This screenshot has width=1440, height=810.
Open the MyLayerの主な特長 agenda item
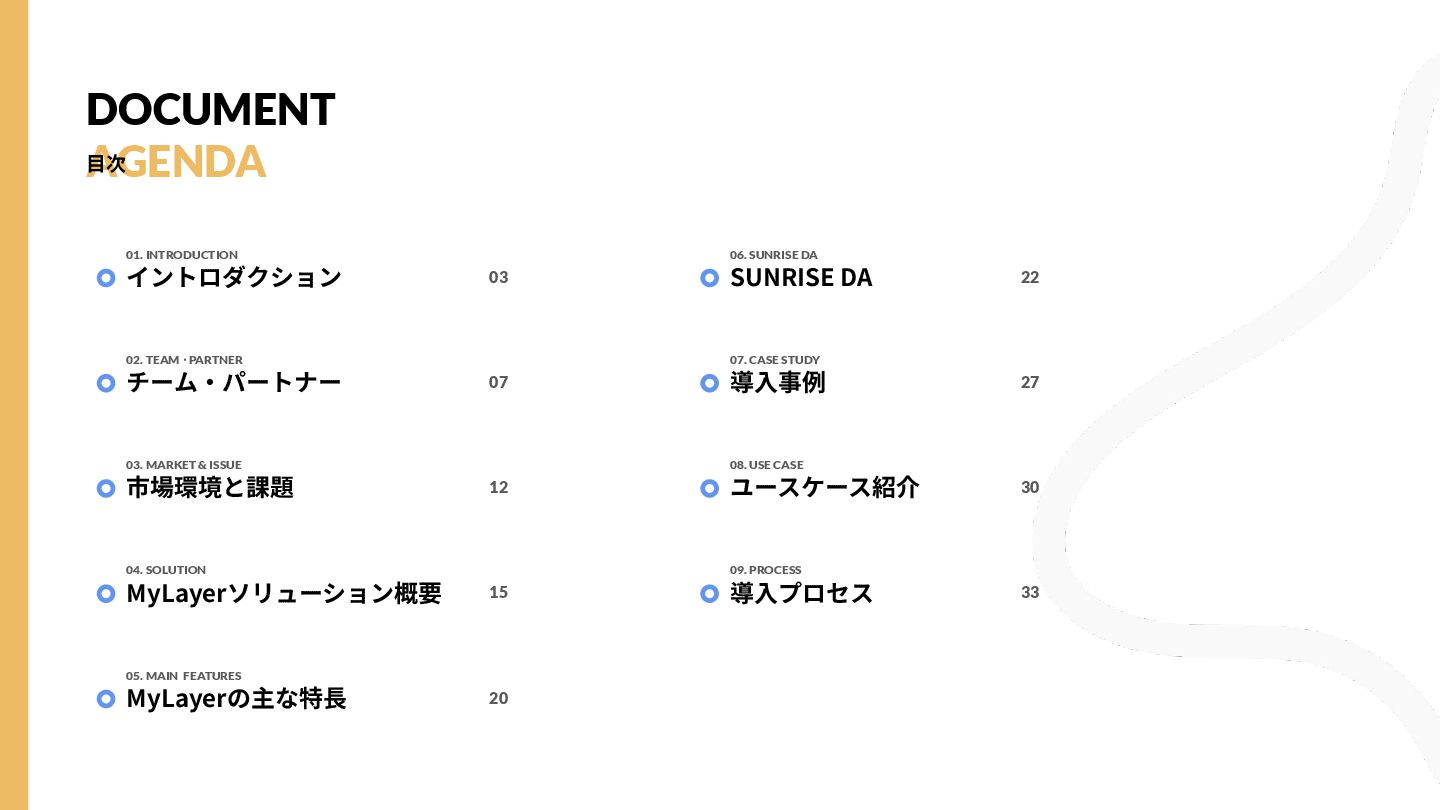coord(236,698)
